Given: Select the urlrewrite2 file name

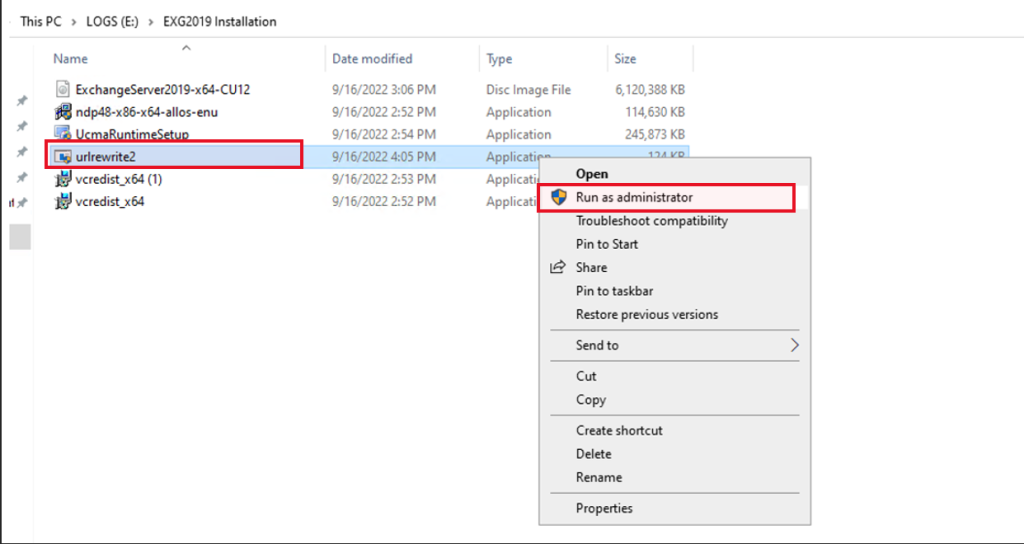Looking at the screenshot, I should pyautogui.click(x=105, y=157).
